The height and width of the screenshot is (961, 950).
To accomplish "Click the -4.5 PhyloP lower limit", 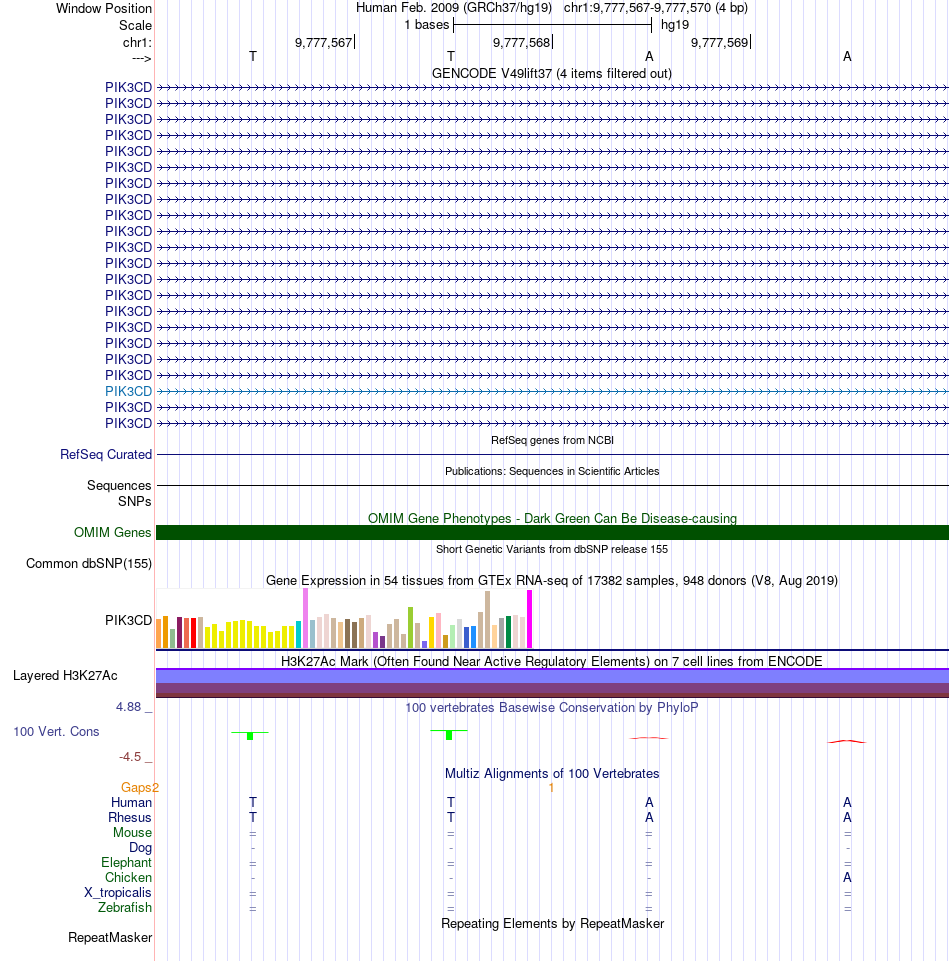I will coord(130,757).
